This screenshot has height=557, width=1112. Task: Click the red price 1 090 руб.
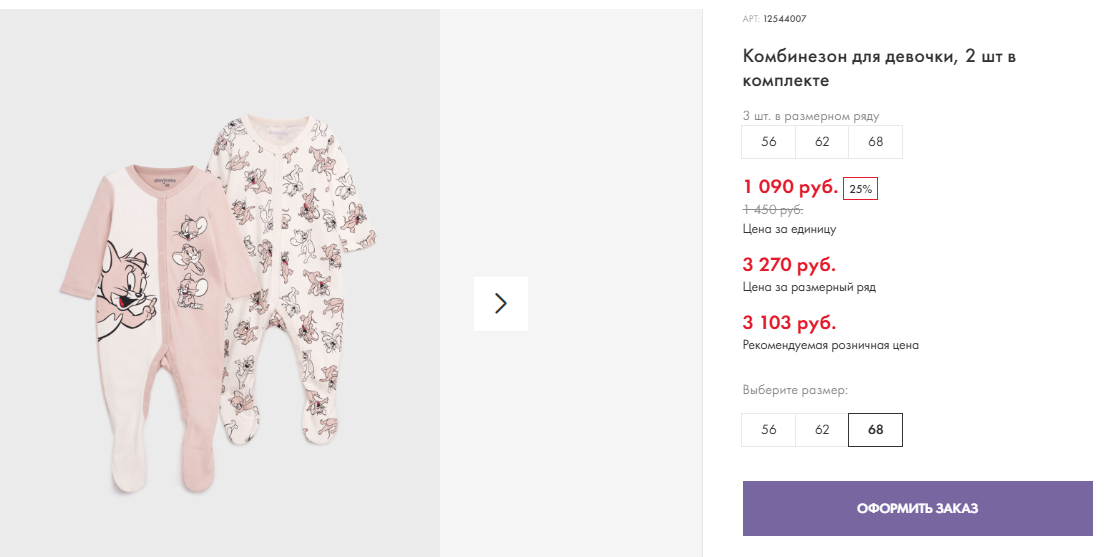pos(790,187)
